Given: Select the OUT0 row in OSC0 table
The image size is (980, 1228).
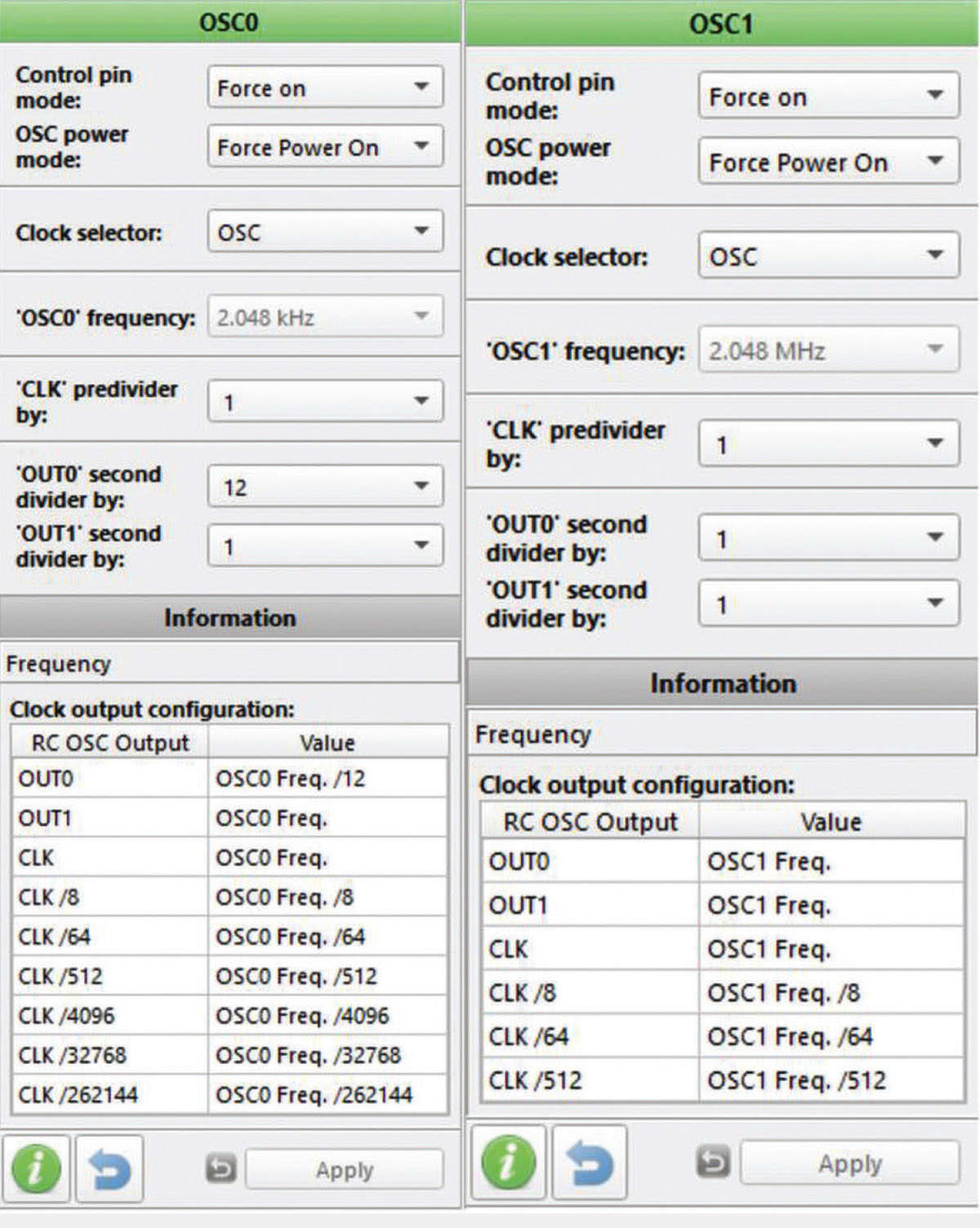Looking at the screenshot, I should (230, 778).
